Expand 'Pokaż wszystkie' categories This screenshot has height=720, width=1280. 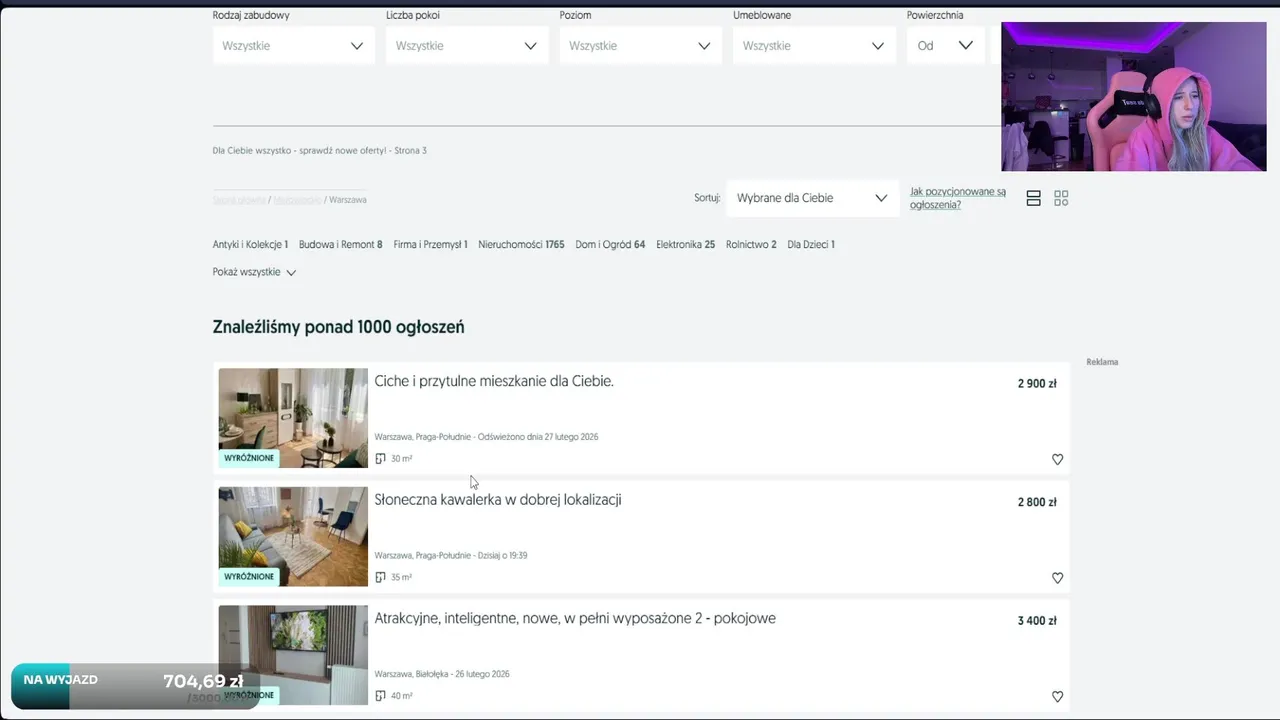tap(254, 272)
